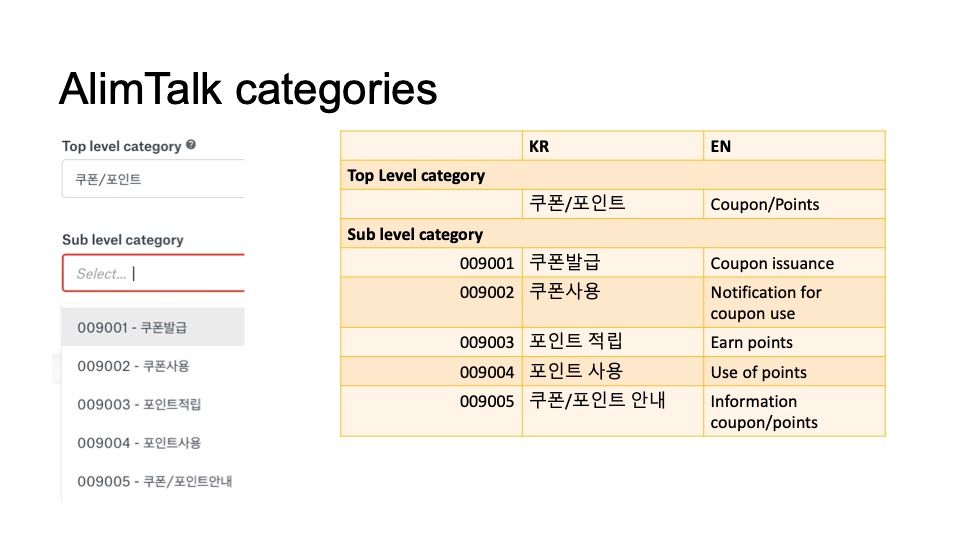Click the Coupon/Points table cell
This screenshot has width=960, height=540.
[x=794, y=204]
